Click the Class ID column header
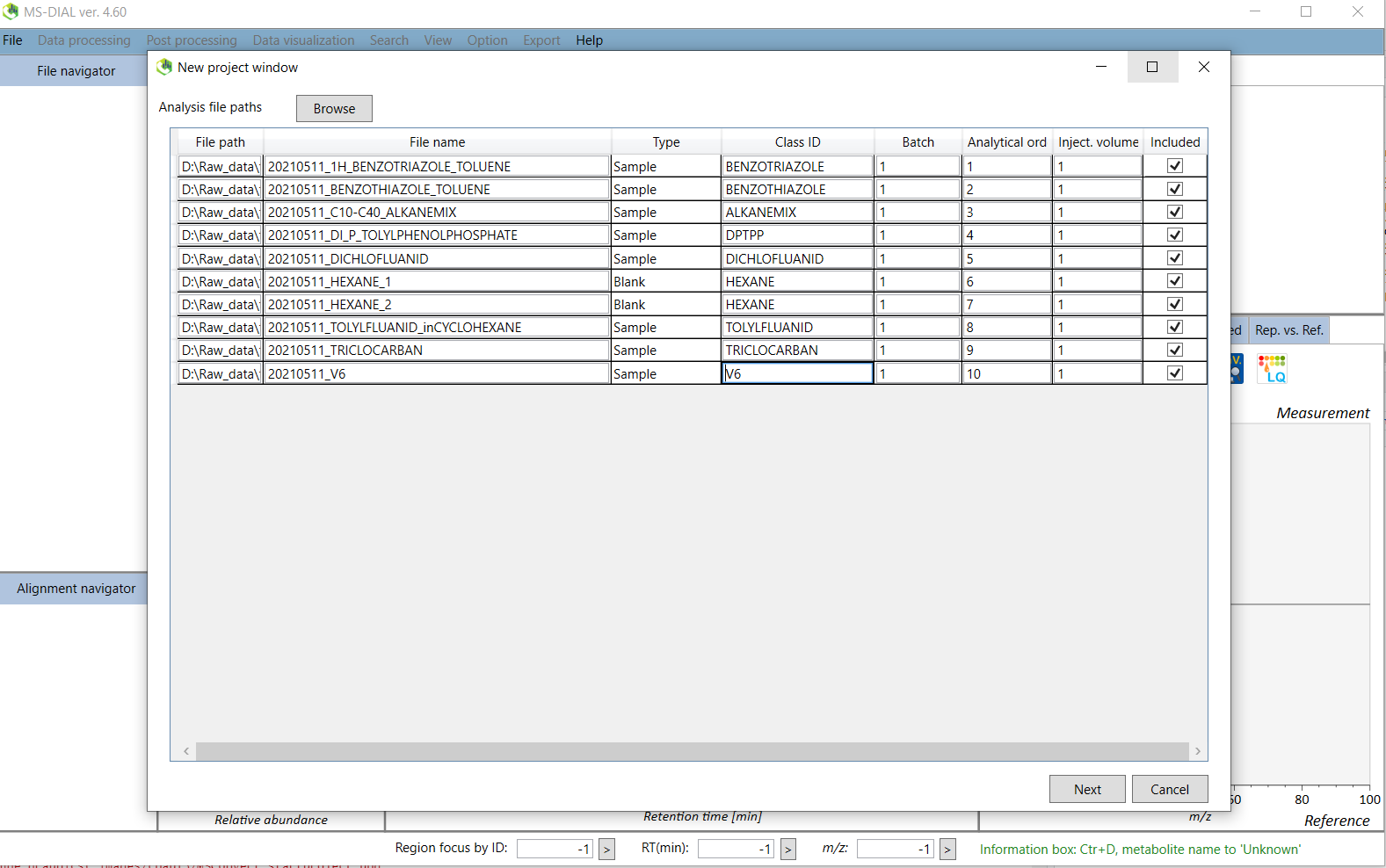 click(x=797, y=141)
